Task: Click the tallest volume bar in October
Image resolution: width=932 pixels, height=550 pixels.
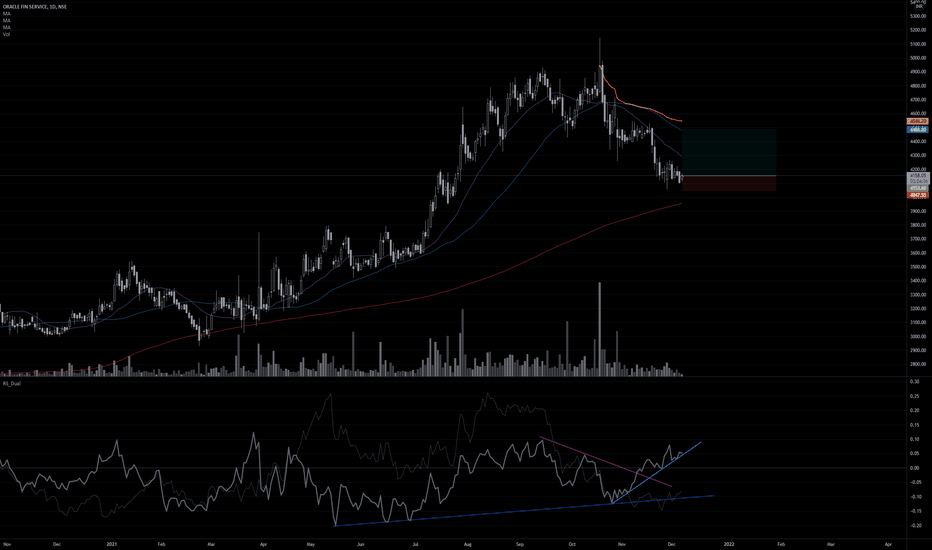Action: (599, 329)
